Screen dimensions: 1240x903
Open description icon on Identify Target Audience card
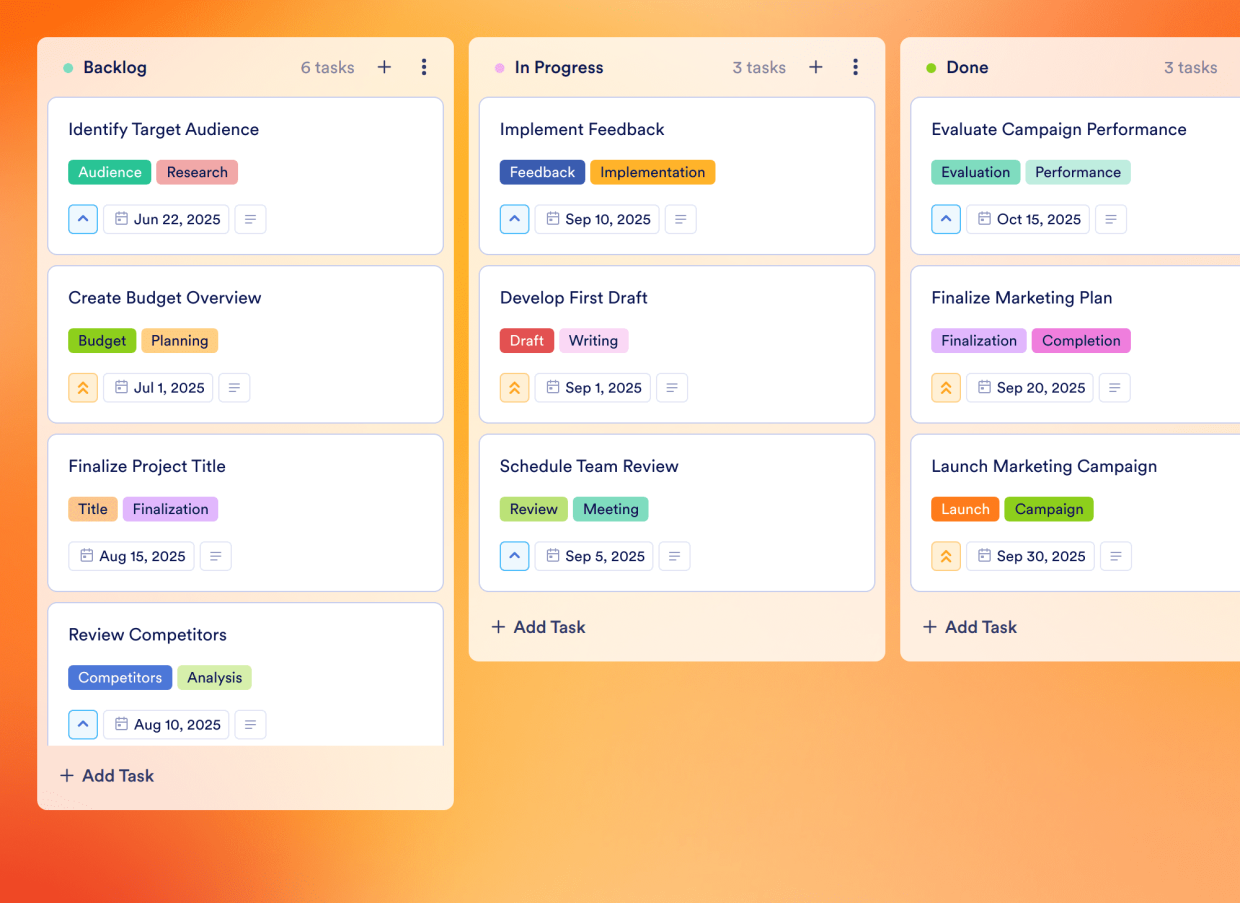[x=250, y=219]
